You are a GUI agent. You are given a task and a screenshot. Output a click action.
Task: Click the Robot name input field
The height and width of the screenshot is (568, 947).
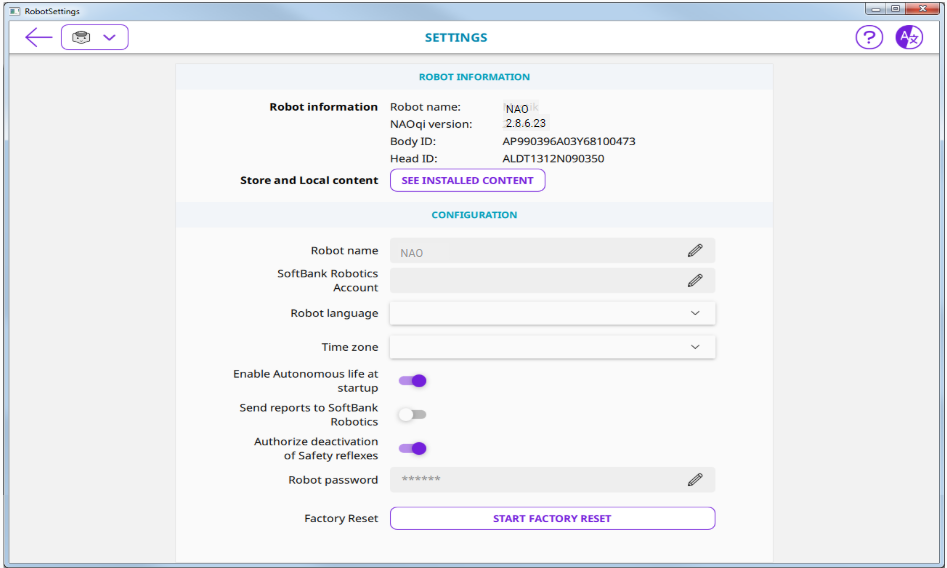[x=535, y=252]
